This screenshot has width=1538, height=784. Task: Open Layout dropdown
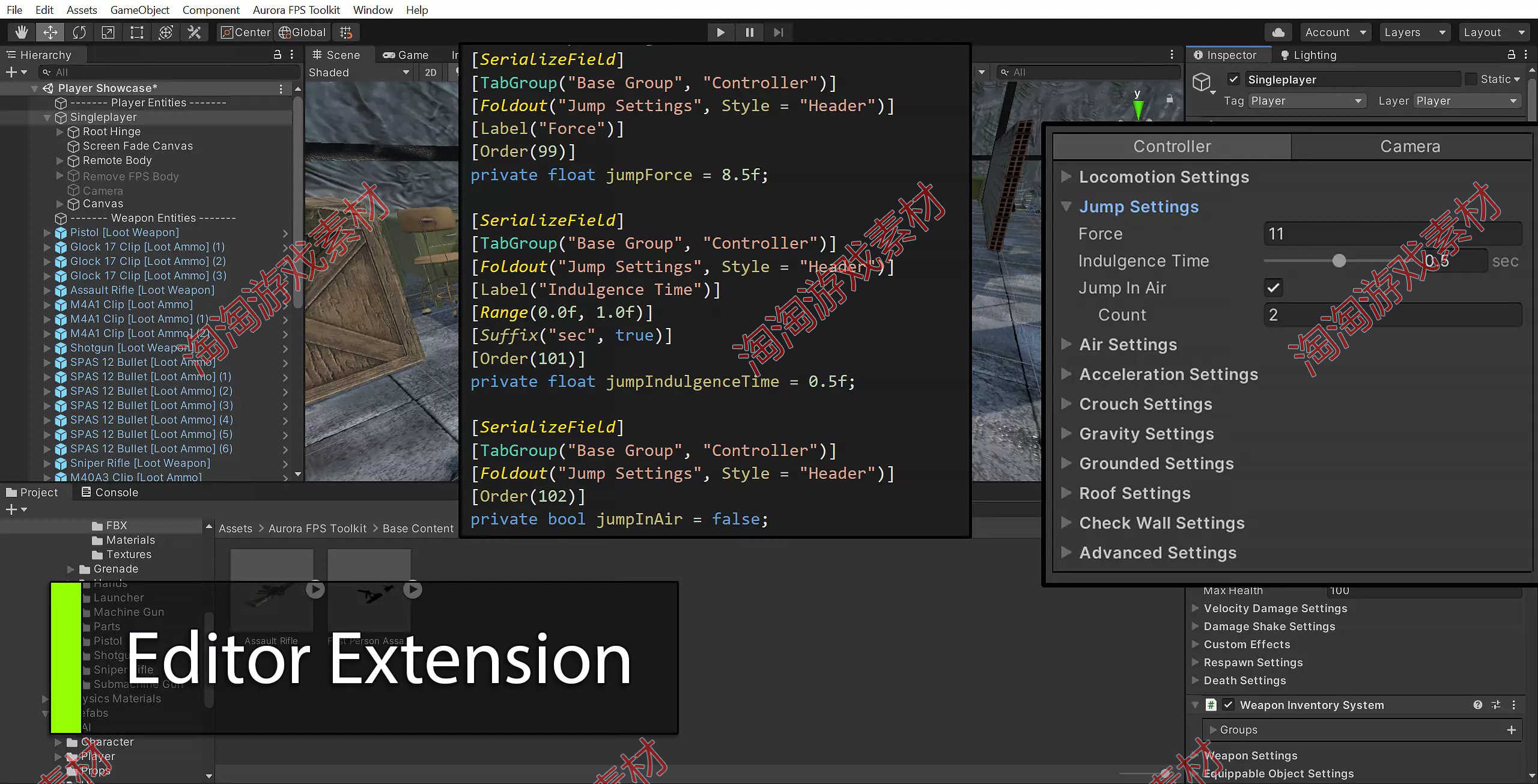[x=1494, y=32]
